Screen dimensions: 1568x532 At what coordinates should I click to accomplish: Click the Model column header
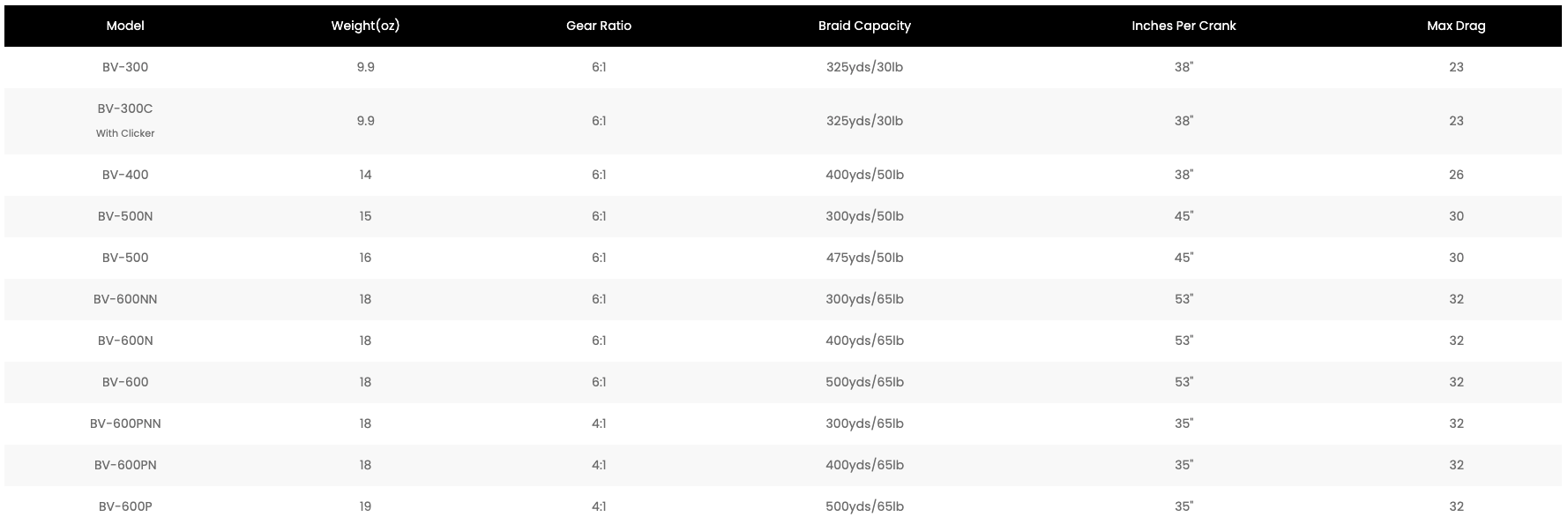click(125, 26)
